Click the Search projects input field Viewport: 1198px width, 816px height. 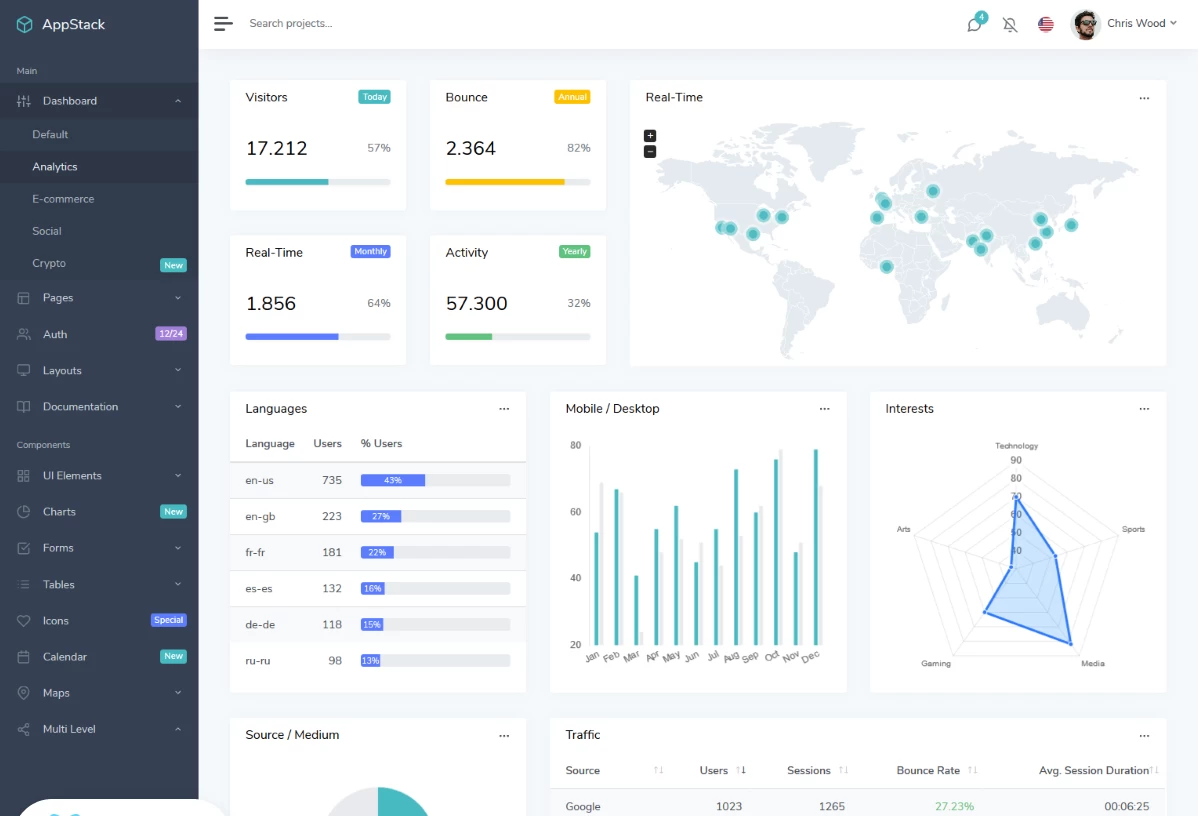(x=290, y=24)
